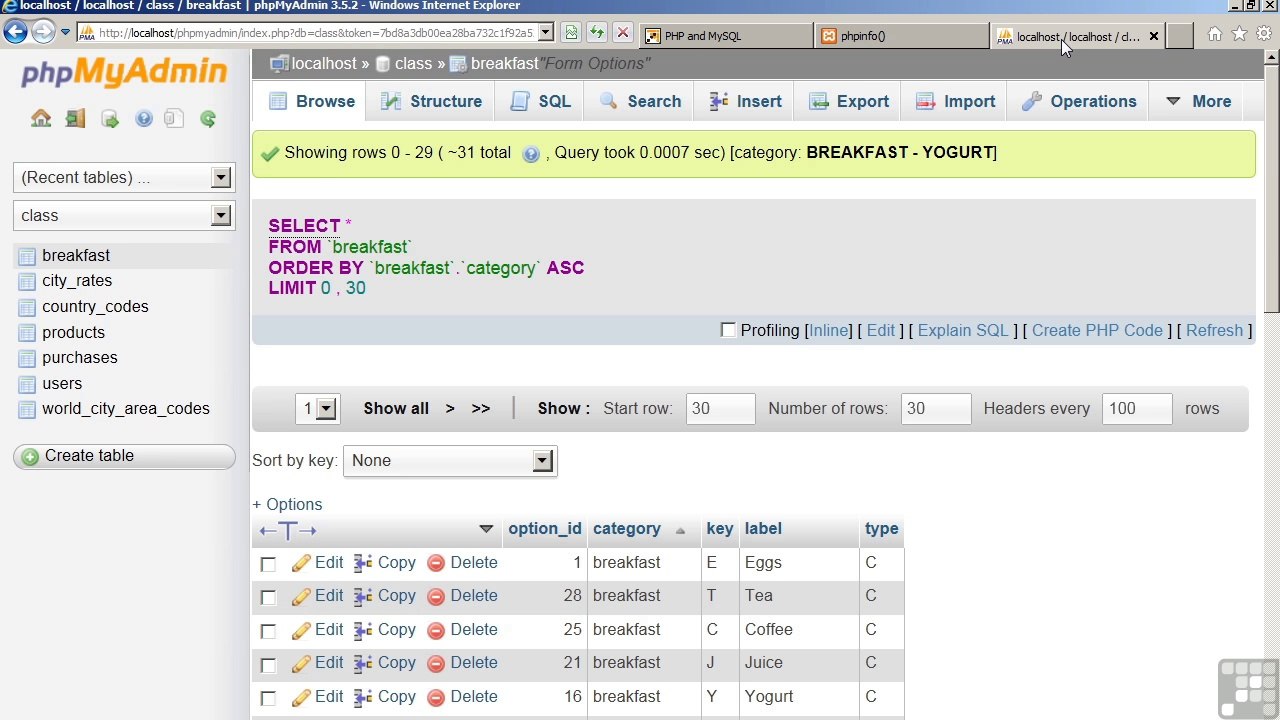Screen dimensions: 1280x720
Task: Open the Sort by key dropdown
Action: pos(449,460)
